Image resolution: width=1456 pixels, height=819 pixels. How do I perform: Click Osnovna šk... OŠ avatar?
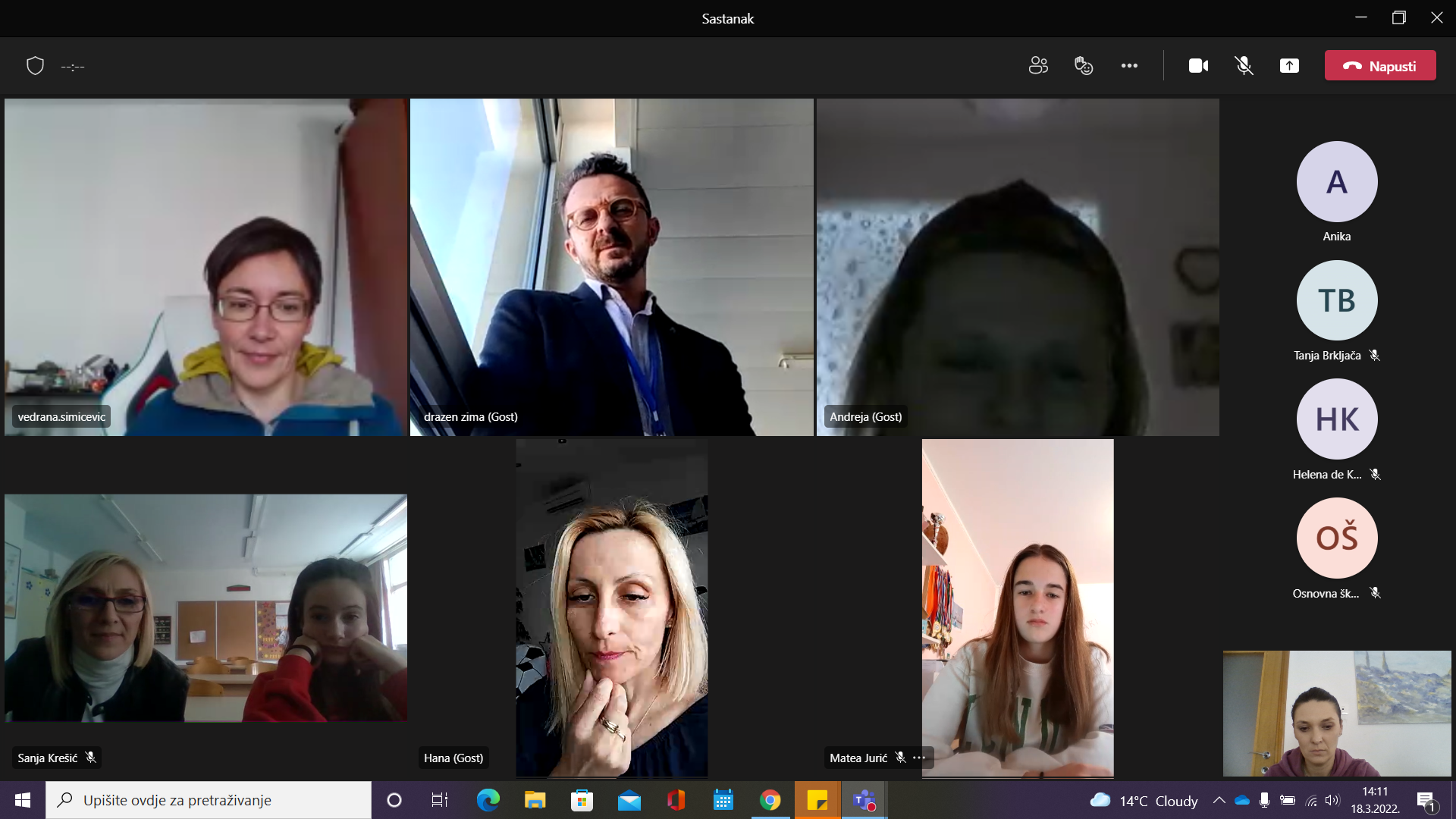coord(1337,538)
